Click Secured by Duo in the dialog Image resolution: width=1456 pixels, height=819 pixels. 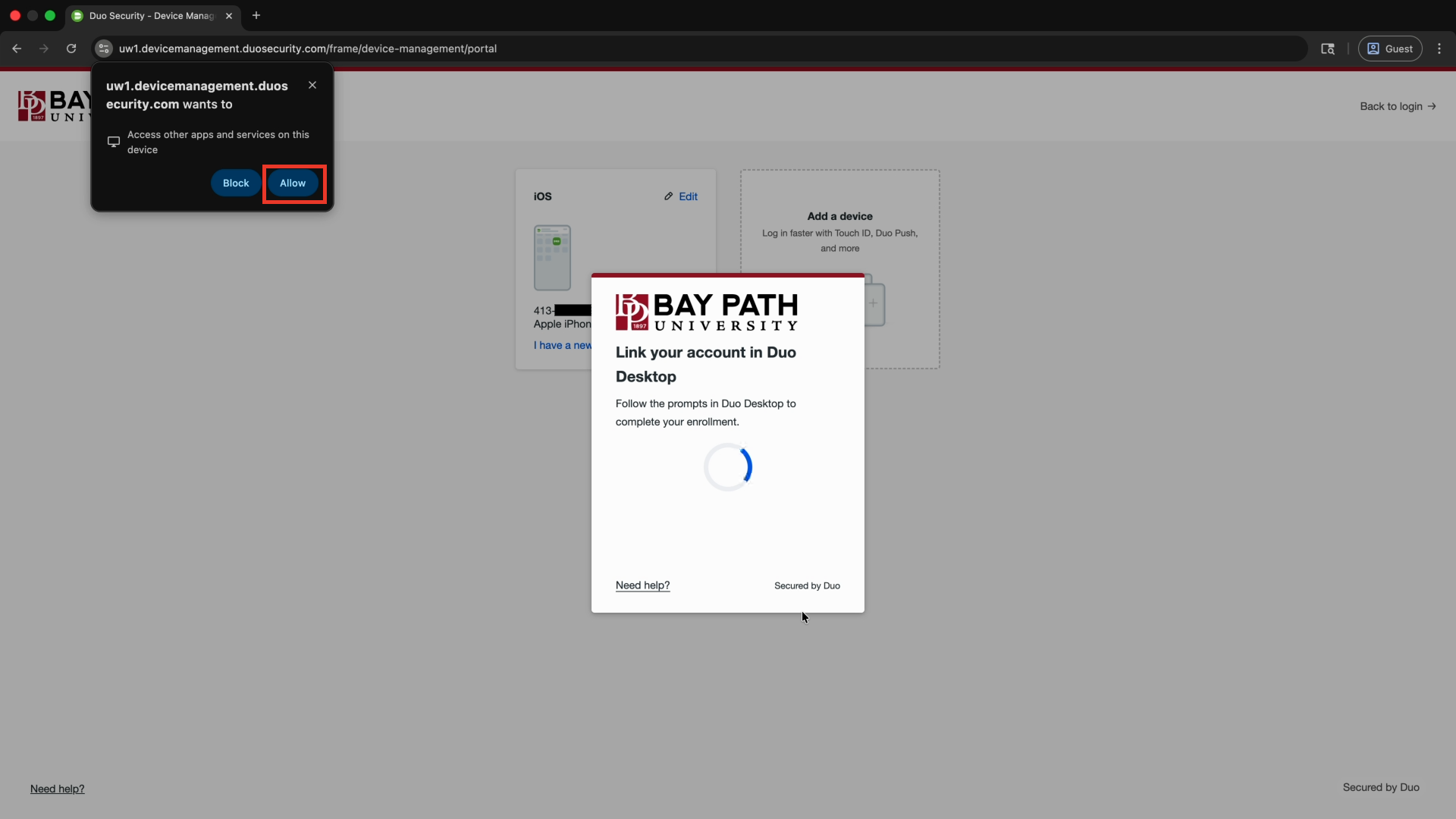(807, 585)
